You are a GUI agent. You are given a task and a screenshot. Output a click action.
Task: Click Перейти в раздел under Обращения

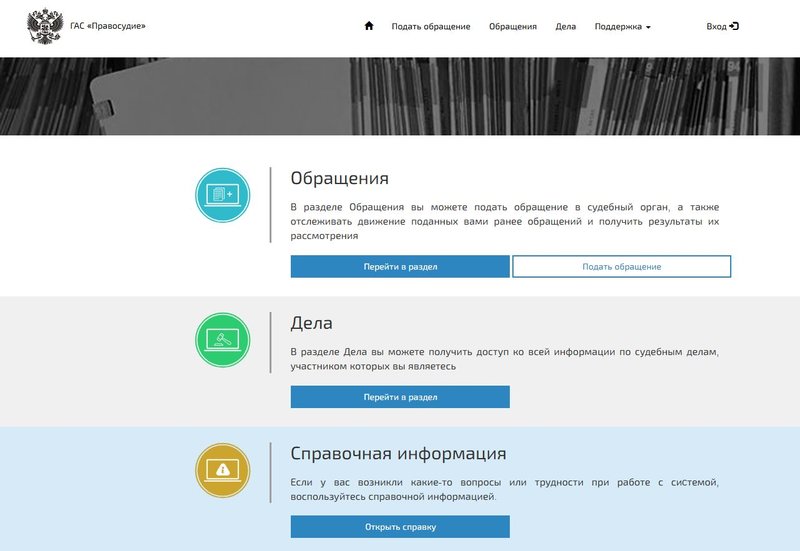tap(400, 266)
